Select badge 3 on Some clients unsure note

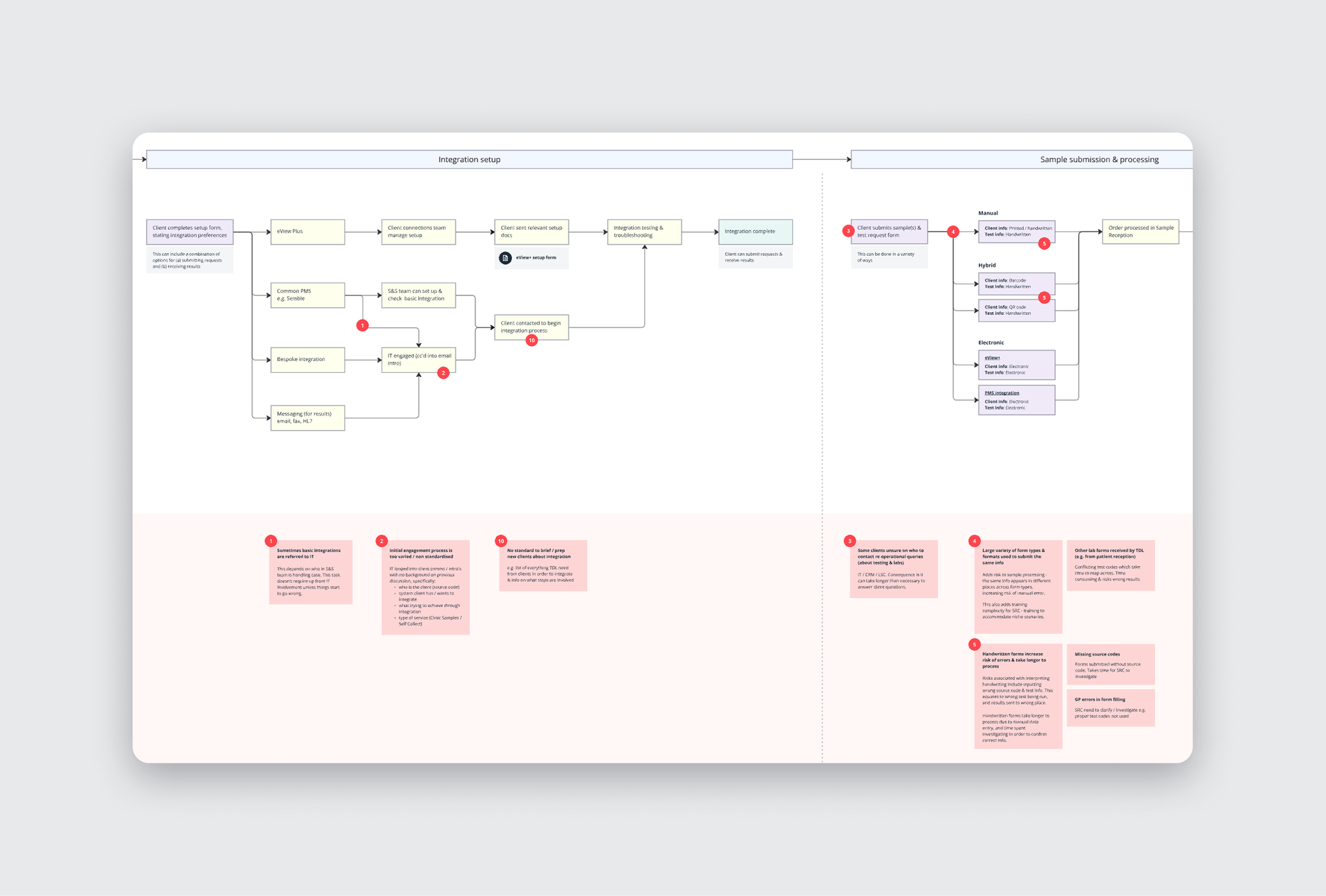[x=850, y=541]
